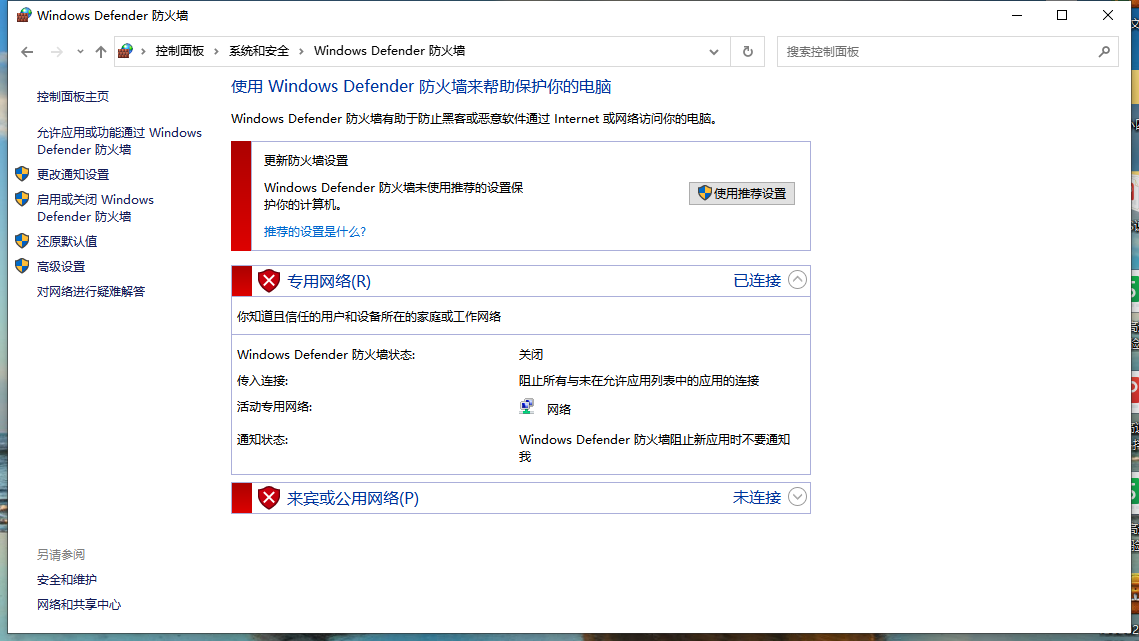
Task: Minimize the firewall window
Action: [1017, 15]
